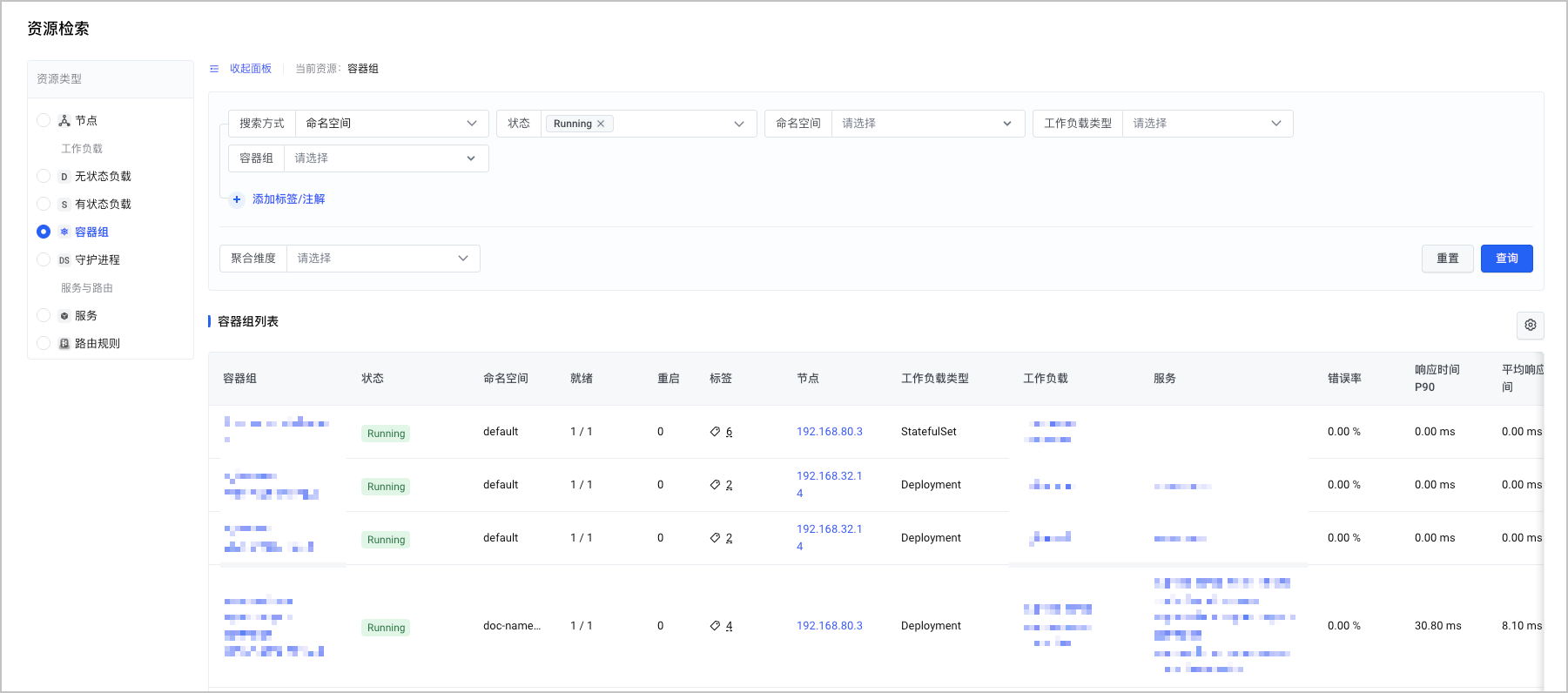Click the node icon next to 节点
The image size is (1568, 693).
point(64,121)
